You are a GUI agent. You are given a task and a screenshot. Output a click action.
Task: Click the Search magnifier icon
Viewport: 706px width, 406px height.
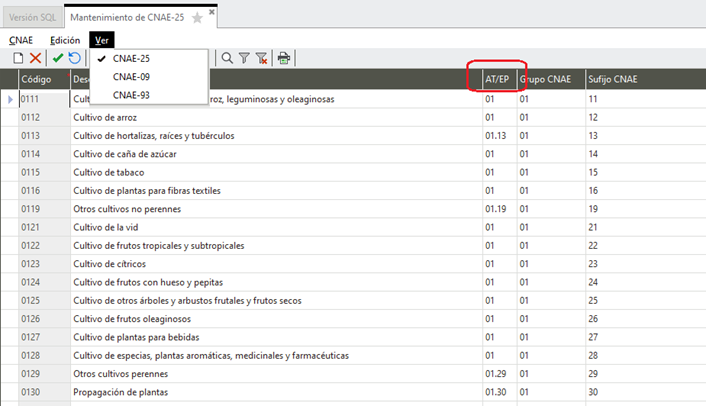click(x=227, y=59)
